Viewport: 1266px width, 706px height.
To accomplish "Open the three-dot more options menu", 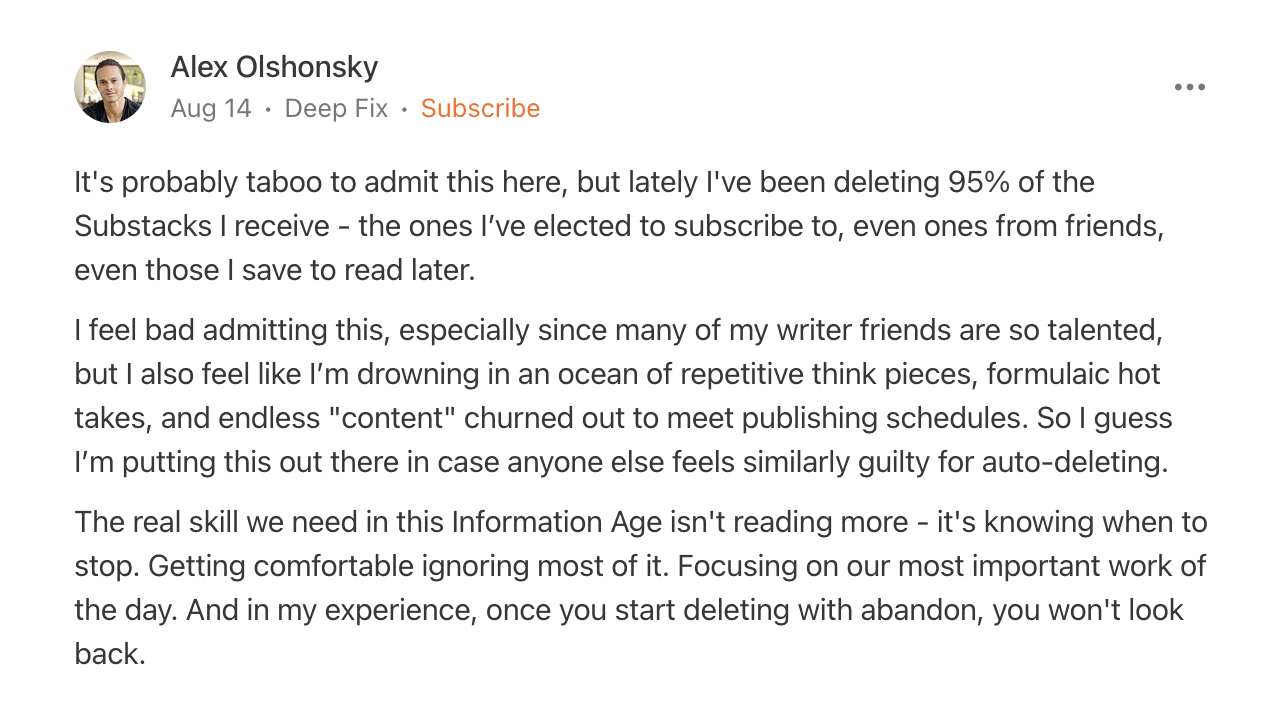I will (x=1189, y=87).
